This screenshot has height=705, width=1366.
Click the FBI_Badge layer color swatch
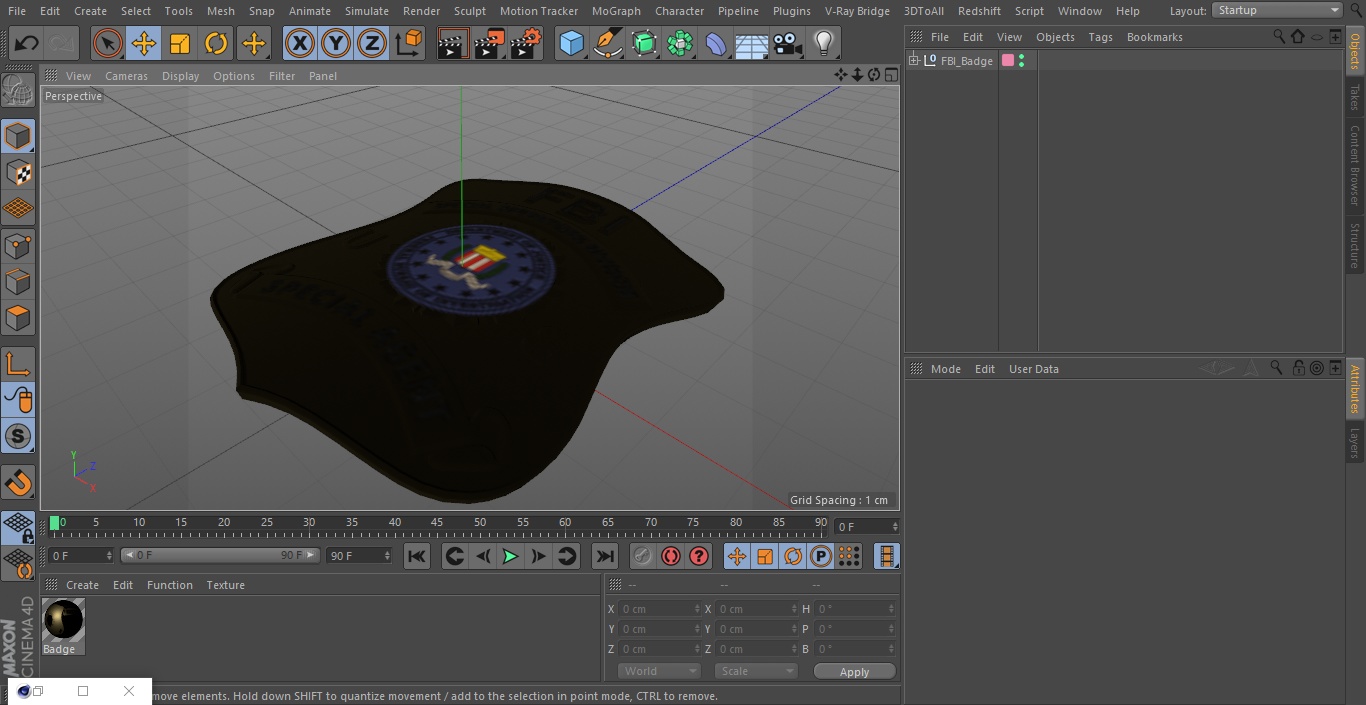pos(1008,61)
